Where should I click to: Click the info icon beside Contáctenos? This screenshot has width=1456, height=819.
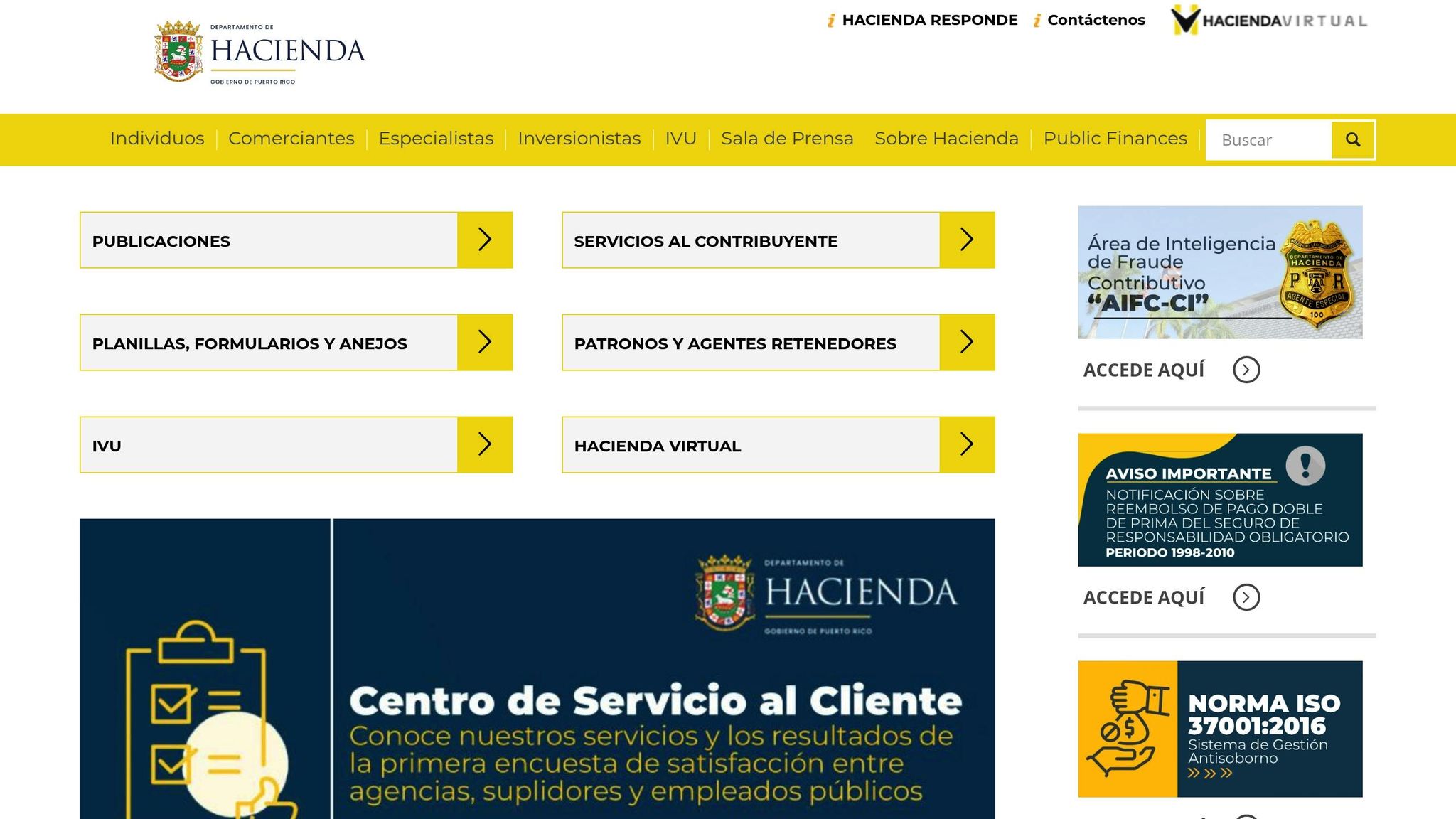point(1037,20)
